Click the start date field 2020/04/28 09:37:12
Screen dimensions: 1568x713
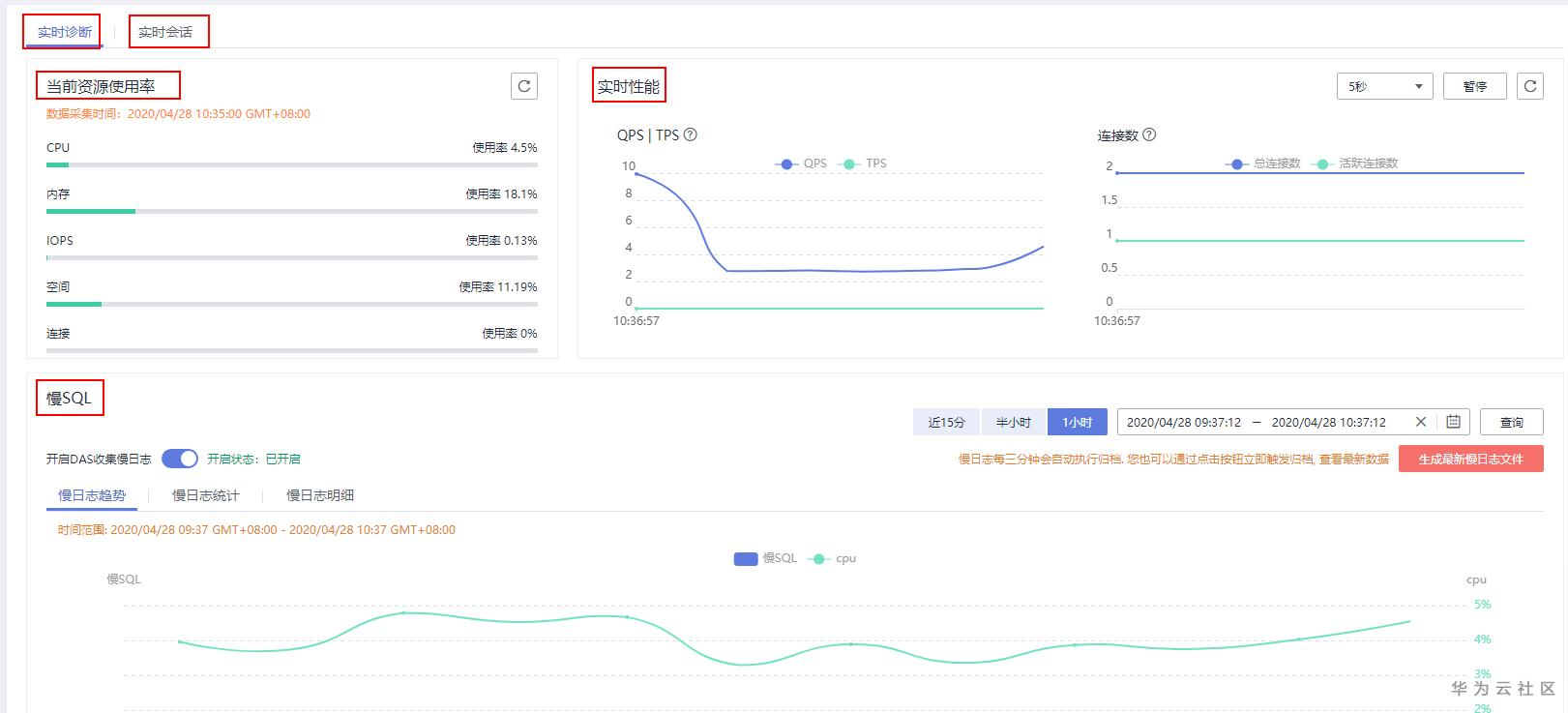tap(1183, 422)
